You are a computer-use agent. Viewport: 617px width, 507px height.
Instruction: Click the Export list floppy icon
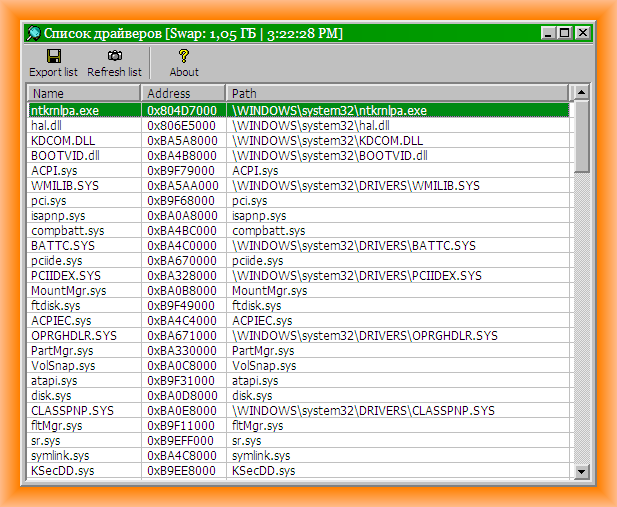tap(54, 56)
